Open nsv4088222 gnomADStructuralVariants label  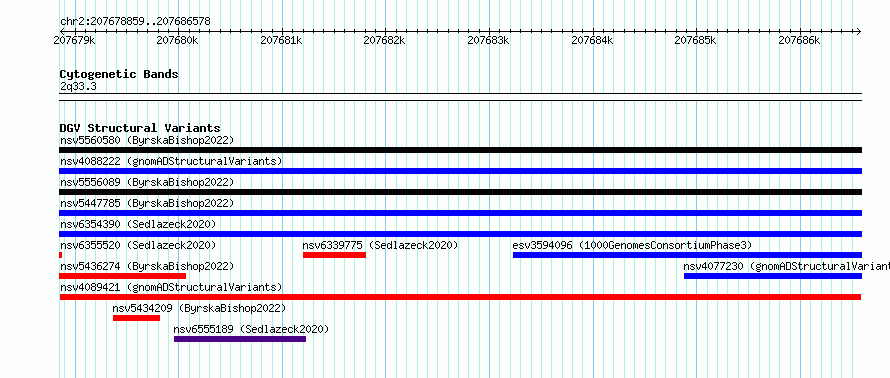point(171,161)
